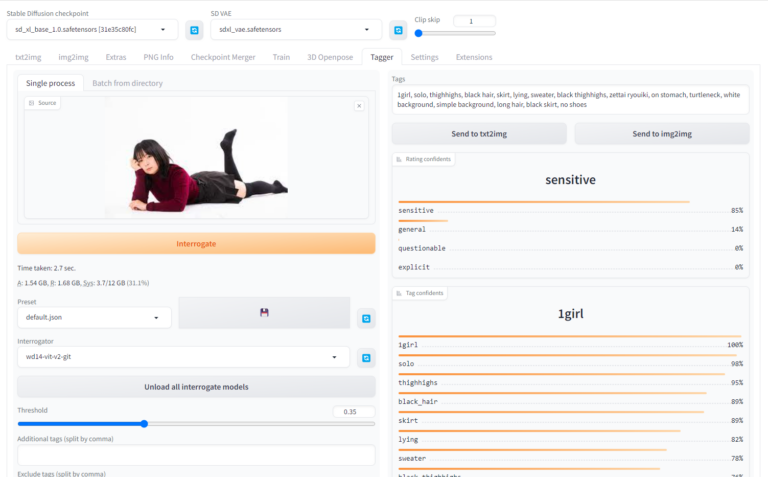
Task: Save preset with floppy disk icon
Action: [x=264, y=312]
